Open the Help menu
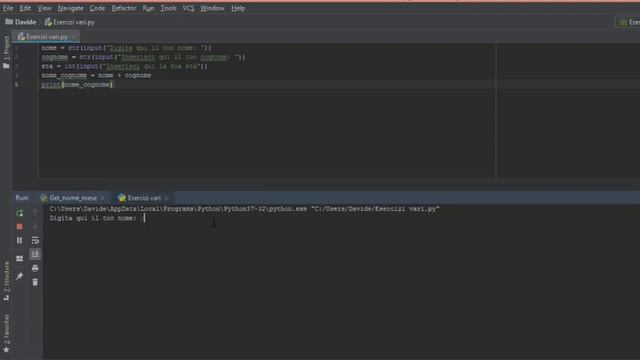640x360 pixels. click(238, 8)
